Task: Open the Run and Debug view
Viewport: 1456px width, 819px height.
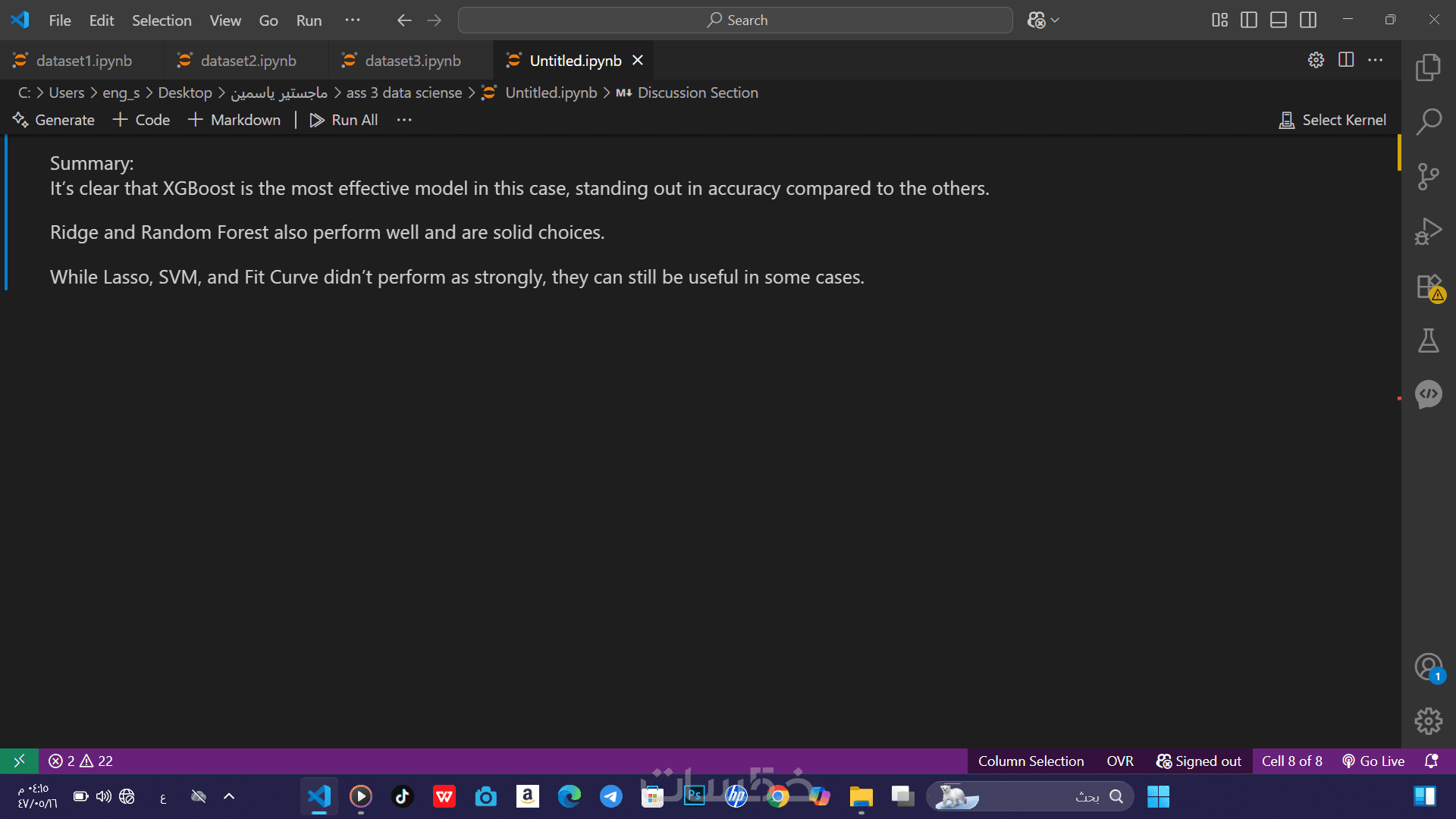Action: pos(1428,231)
